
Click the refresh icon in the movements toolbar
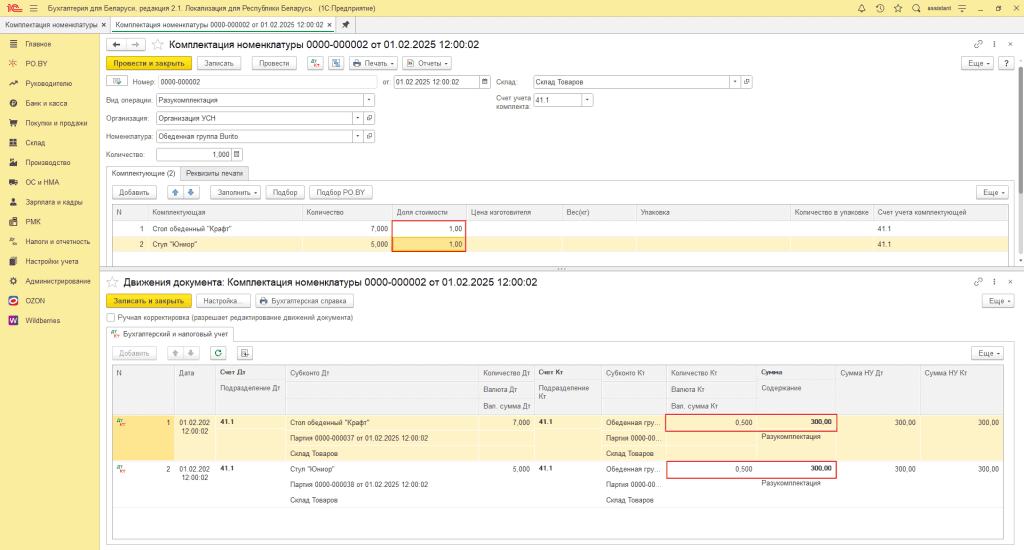tap(218, 353)
